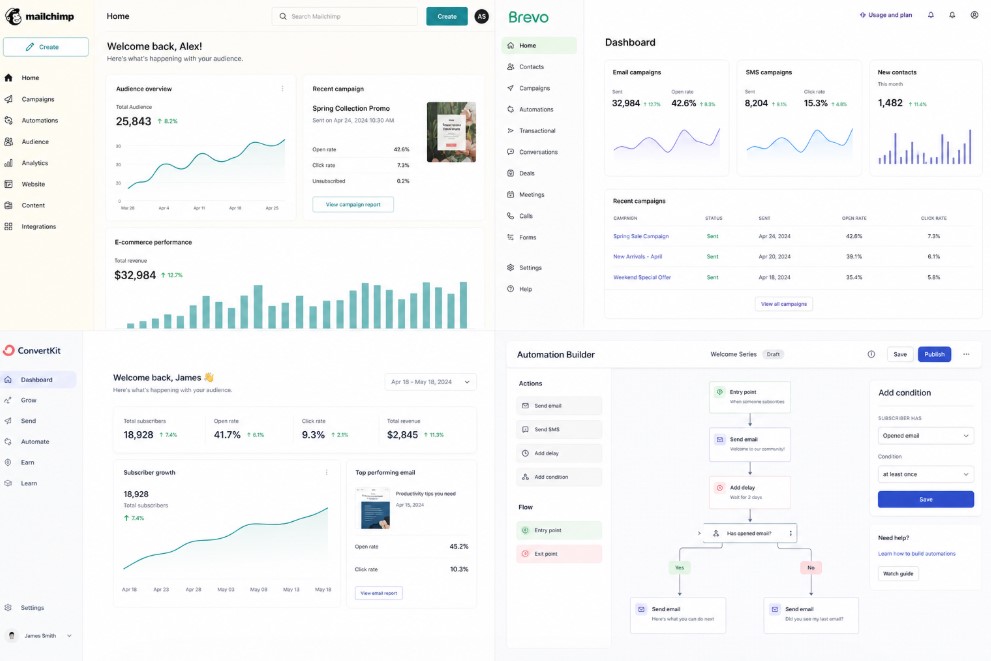Click blue Save in Add condition panel

(x=926, y=499)
